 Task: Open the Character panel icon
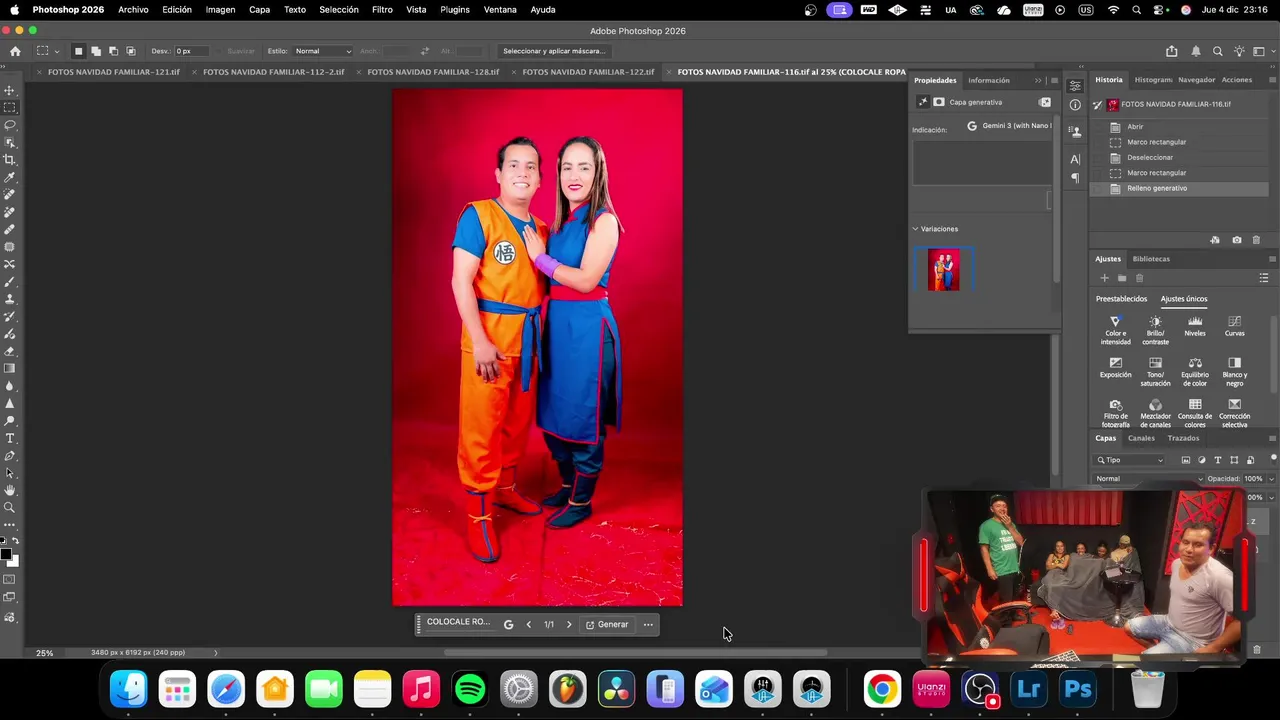tap(1075, 159)
